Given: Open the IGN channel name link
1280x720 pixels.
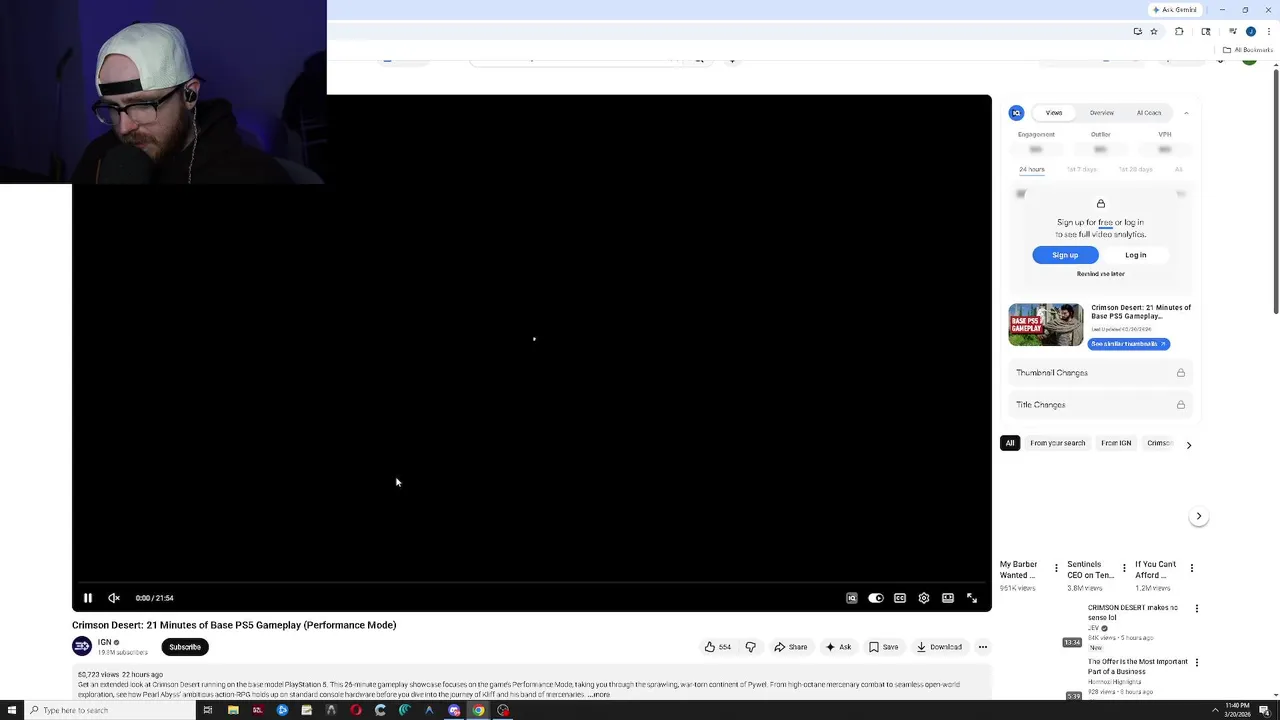Looking at the screenshot, I should [x=104, y=642].
